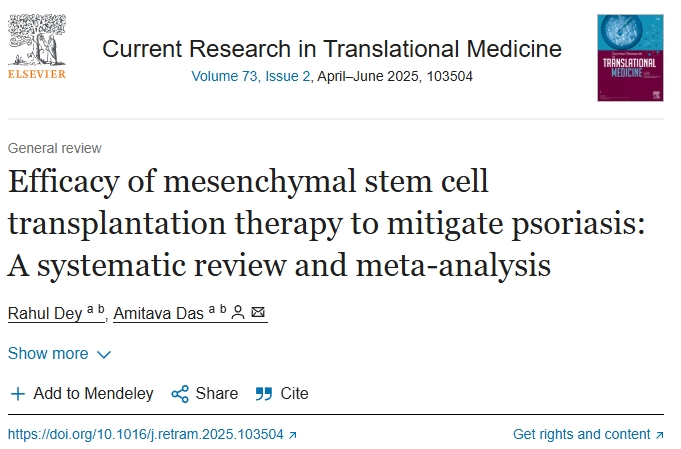The height and width of the screenshot is (449, 681).
Task: Expand the Show more section
Action: click(x=48, y=354)
